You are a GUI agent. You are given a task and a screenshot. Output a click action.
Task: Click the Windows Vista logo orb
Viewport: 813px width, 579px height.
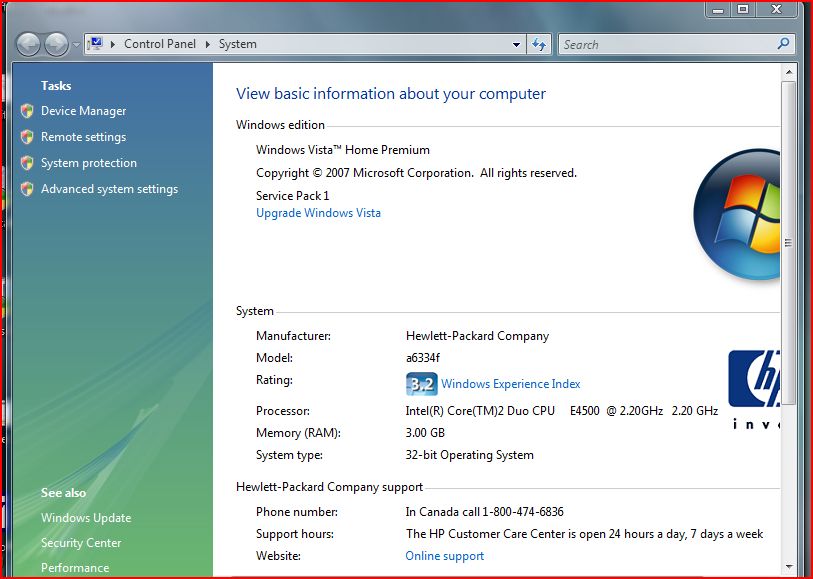point(736,214)
